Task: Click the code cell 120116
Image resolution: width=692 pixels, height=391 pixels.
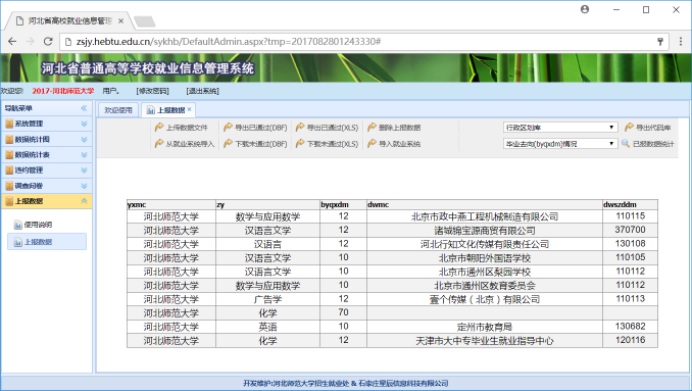Action: pos(630,340)
